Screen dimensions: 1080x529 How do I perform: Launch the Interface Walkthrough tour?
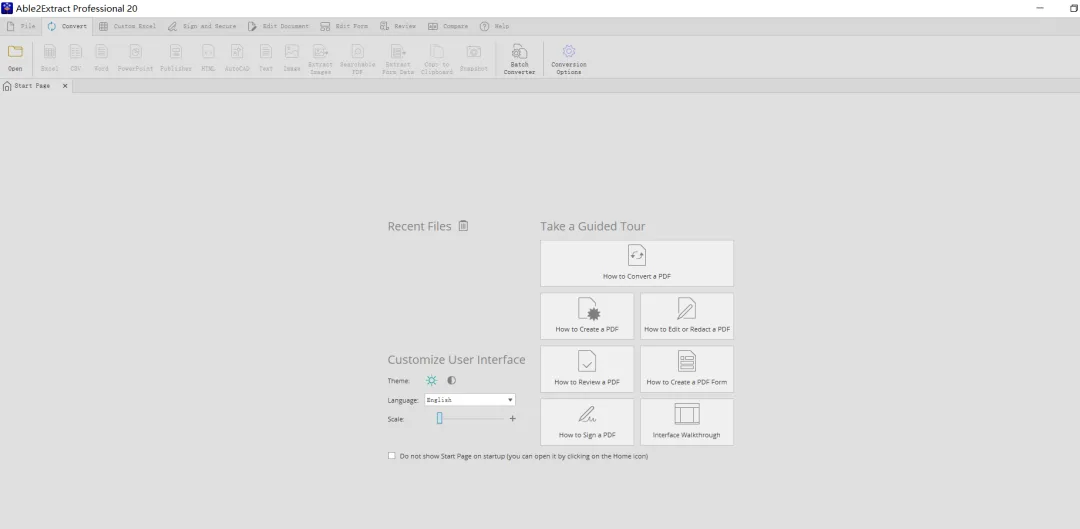(687, 422)
